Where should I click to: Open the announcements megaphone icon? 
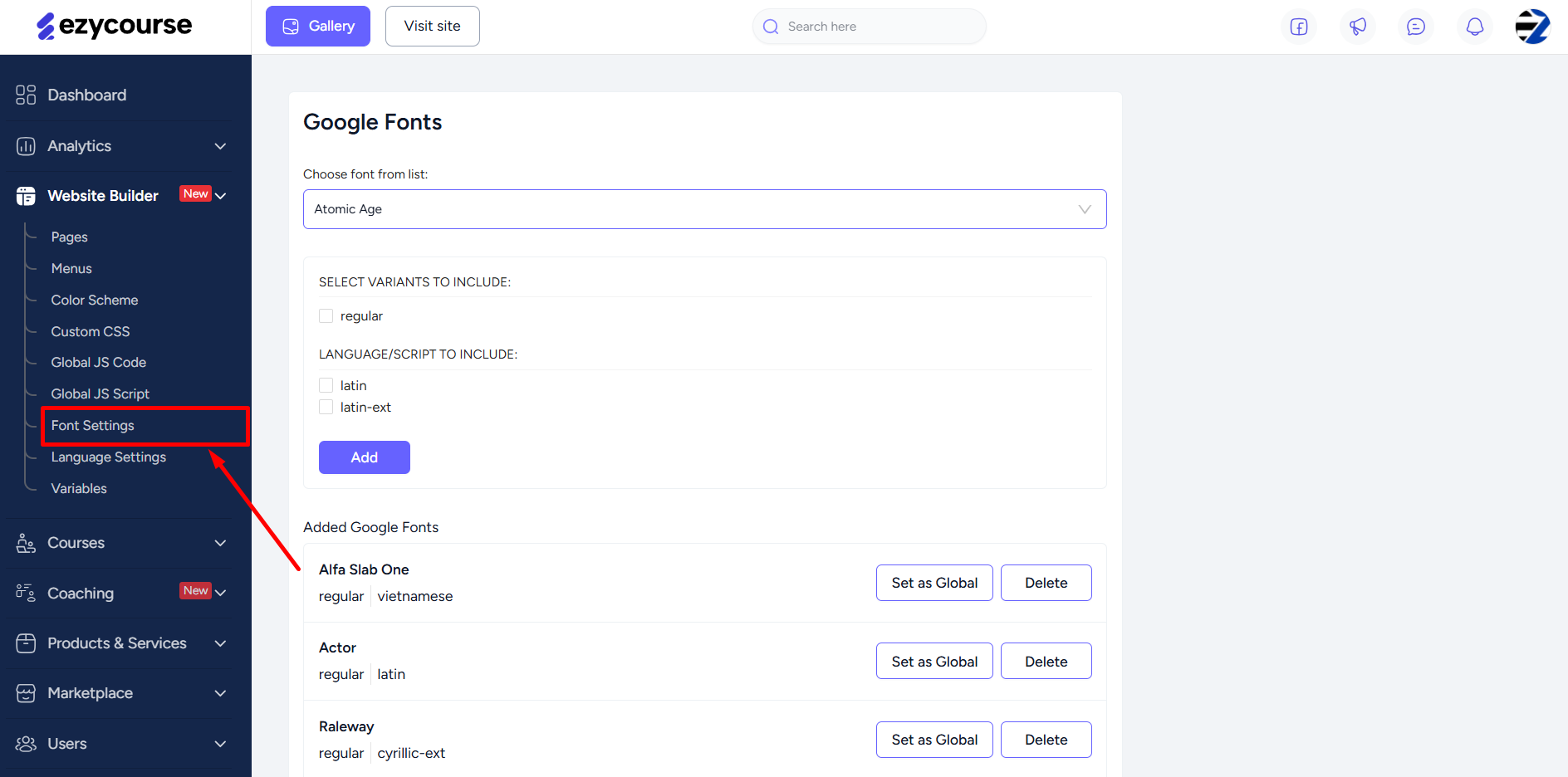click(x=1358, y=27)
